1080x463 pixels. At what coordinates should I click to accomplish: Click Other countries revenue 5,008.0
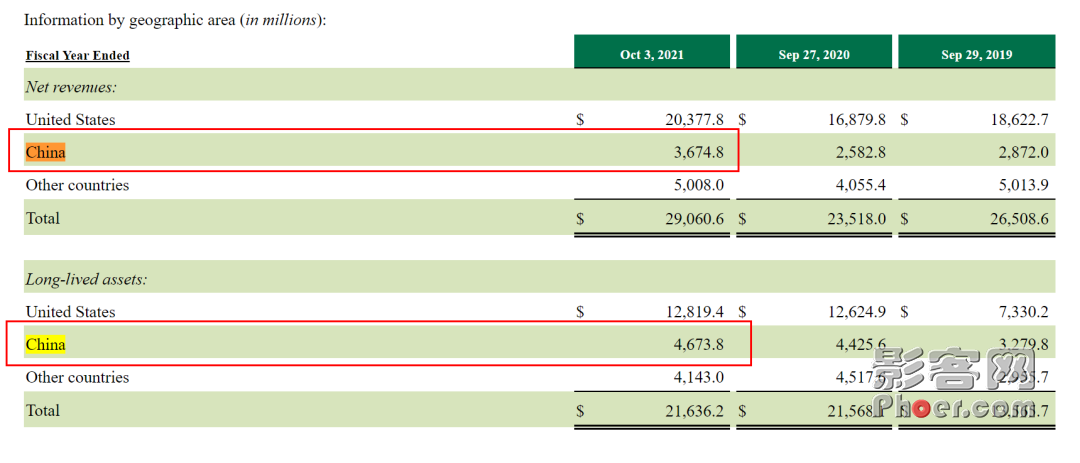point(698,185)
